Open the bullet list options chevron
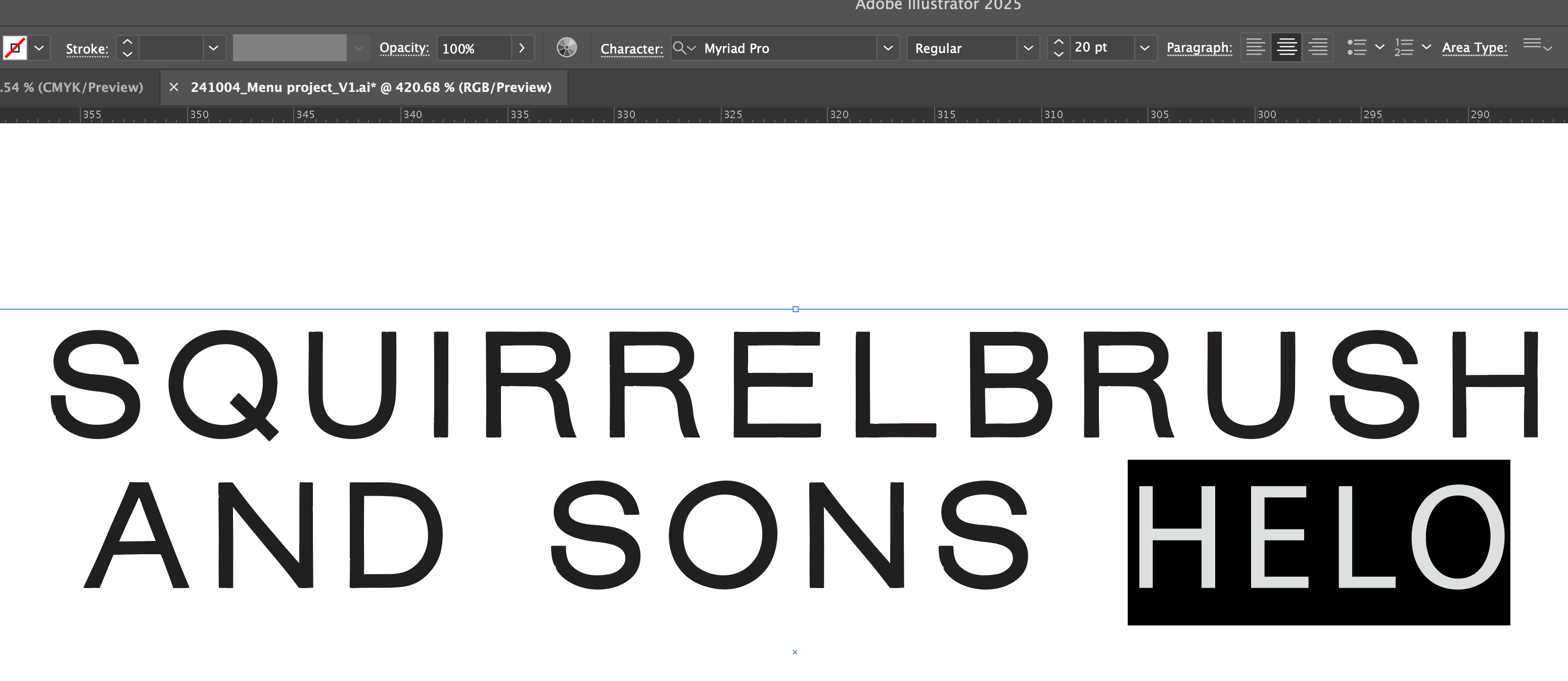The image size is (1568, 681). point(1379,47)
